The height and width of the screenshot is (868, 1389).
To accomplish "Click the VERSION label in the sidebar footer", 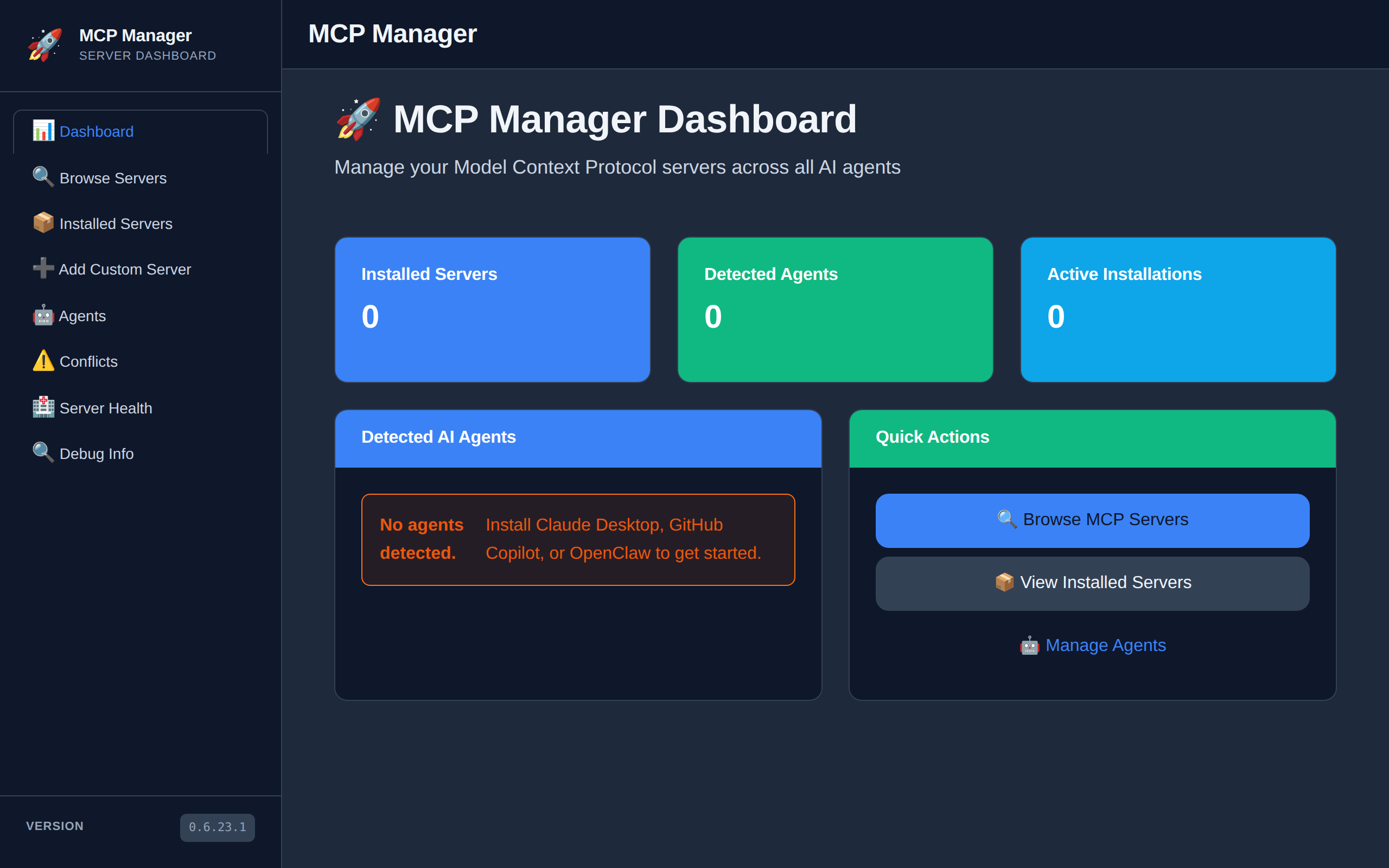I will point(54,826).
